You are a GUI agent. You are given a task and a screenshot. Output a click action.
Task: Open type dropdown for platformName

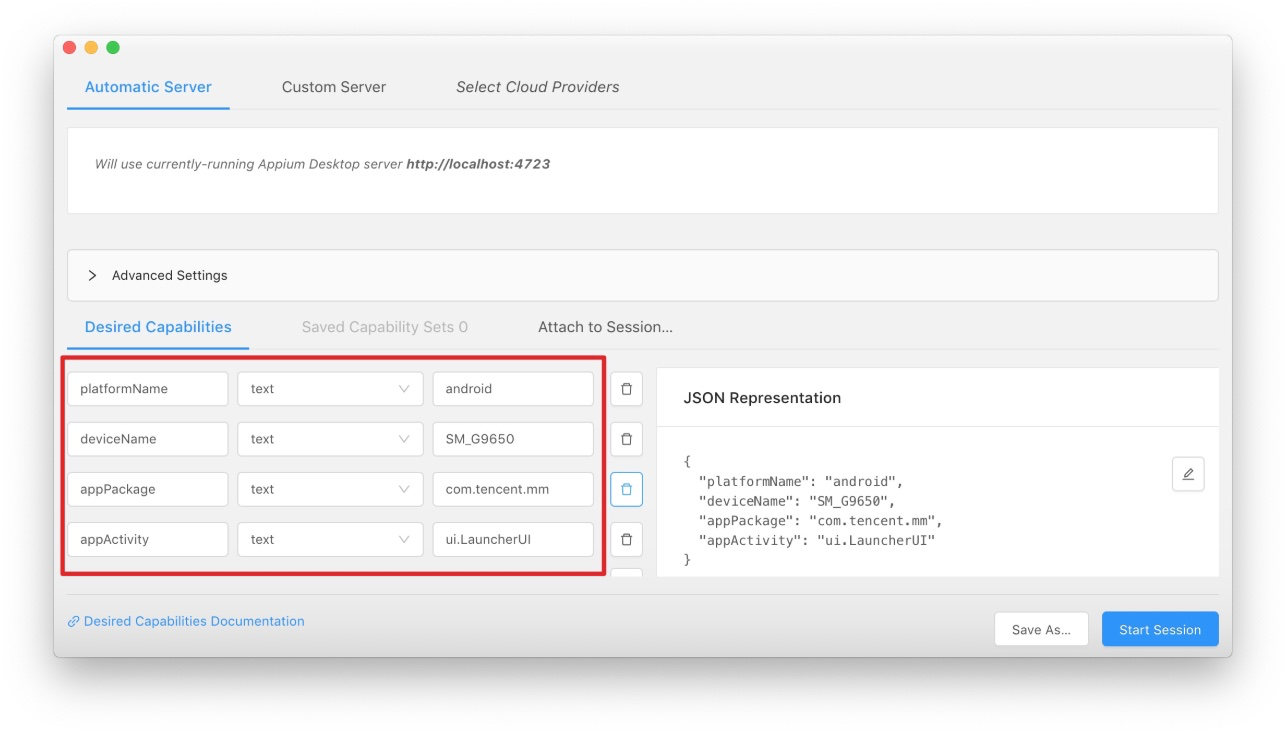(x=330, y=389)
